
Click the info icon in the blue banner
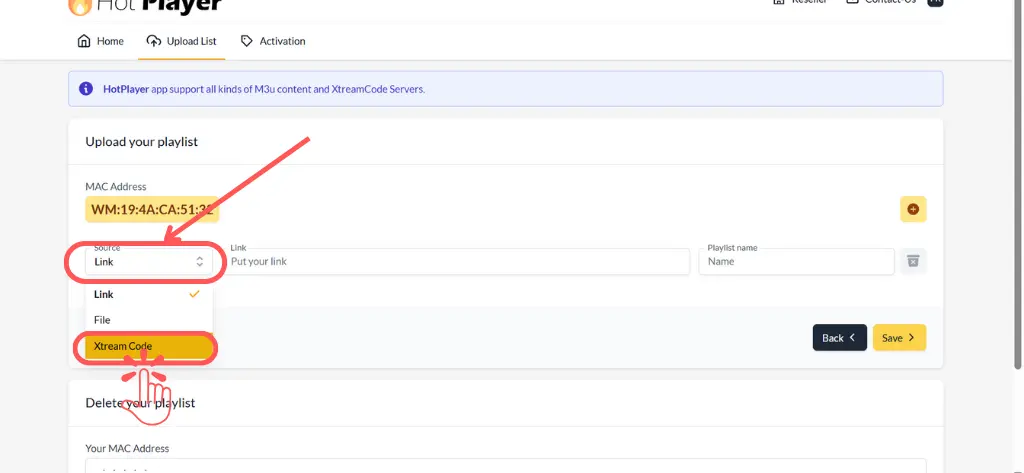tap(86, 89)
